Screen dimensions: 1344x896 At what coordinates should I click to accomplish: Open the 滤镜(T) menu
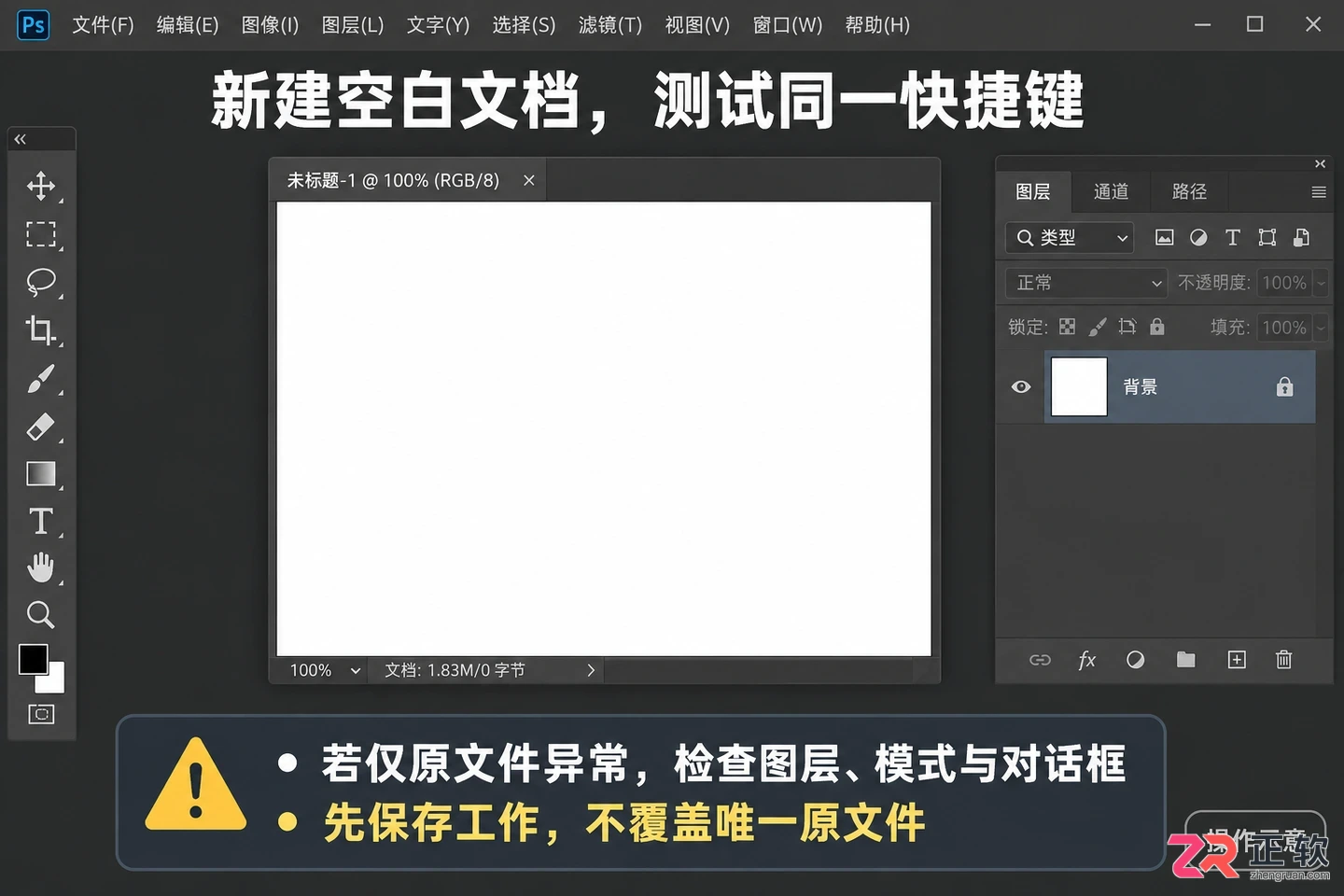610,25
